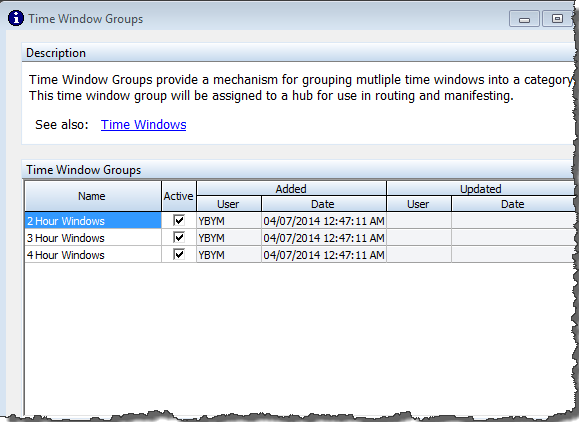
Task: Click the Updated Date column header
Action: (x=513, y=204)
